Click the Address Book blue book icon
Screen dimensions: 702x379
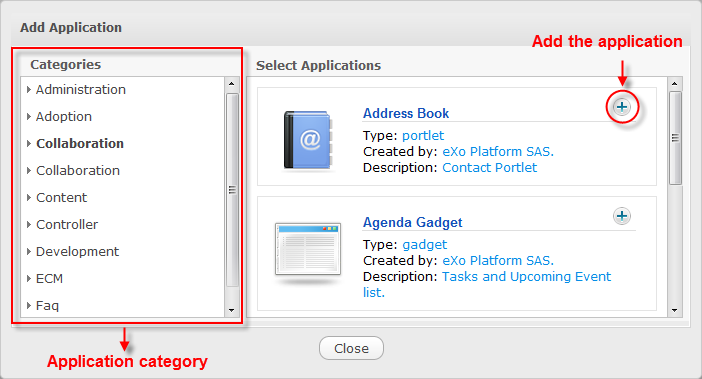pyautogui.click(x=308, y=140)
